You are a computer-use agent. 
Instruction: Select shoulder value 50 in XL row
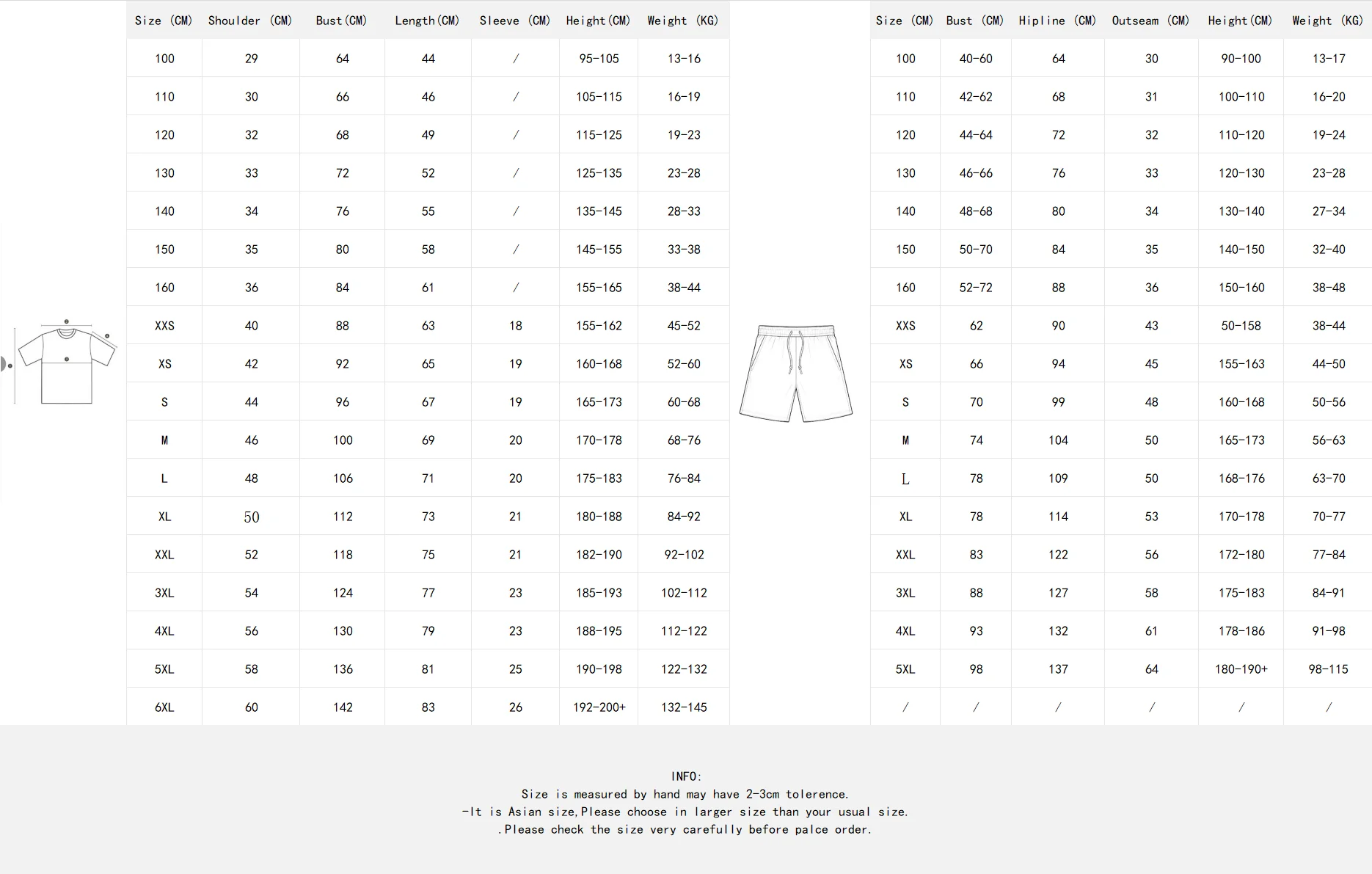point(252,517)
